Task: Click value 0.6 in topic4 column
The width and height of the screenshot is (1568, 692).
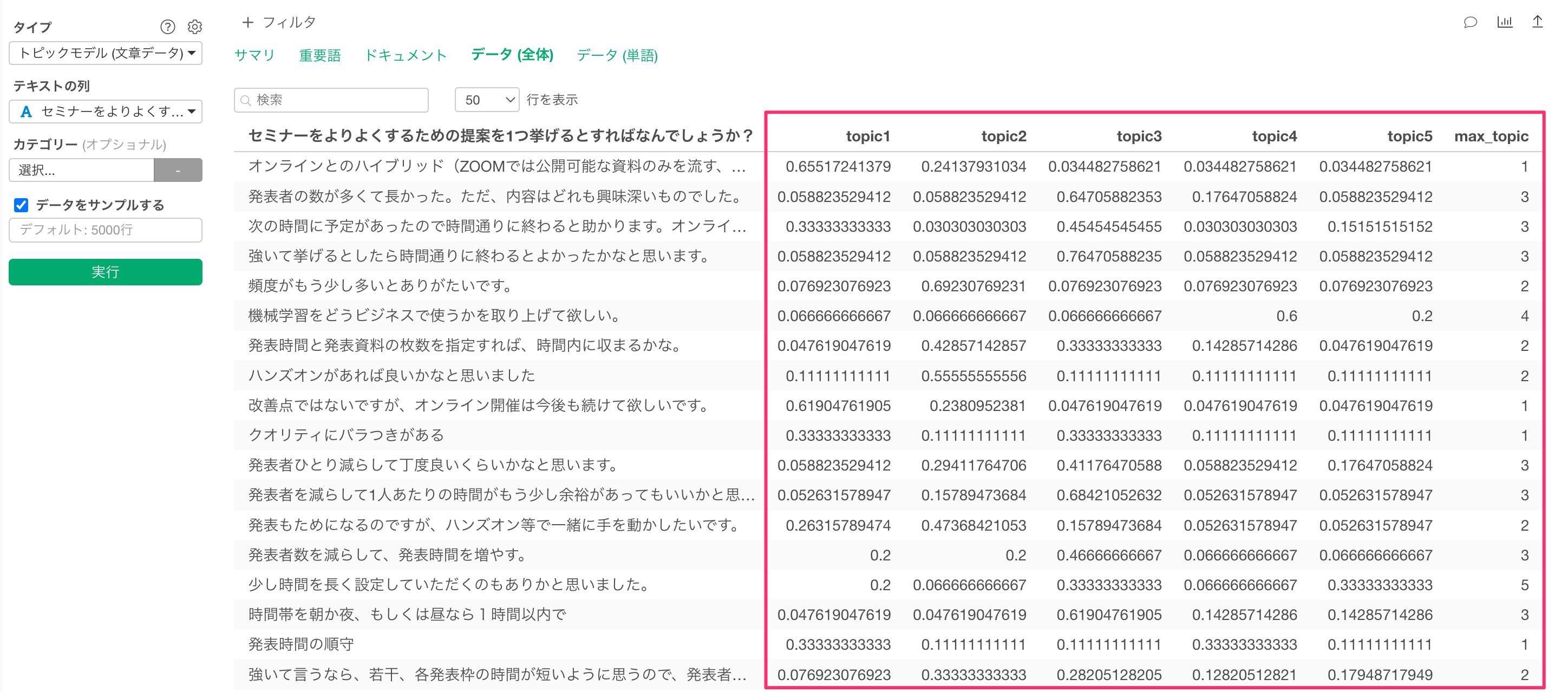Action: pyautogui.click(x=1286, y=316)
